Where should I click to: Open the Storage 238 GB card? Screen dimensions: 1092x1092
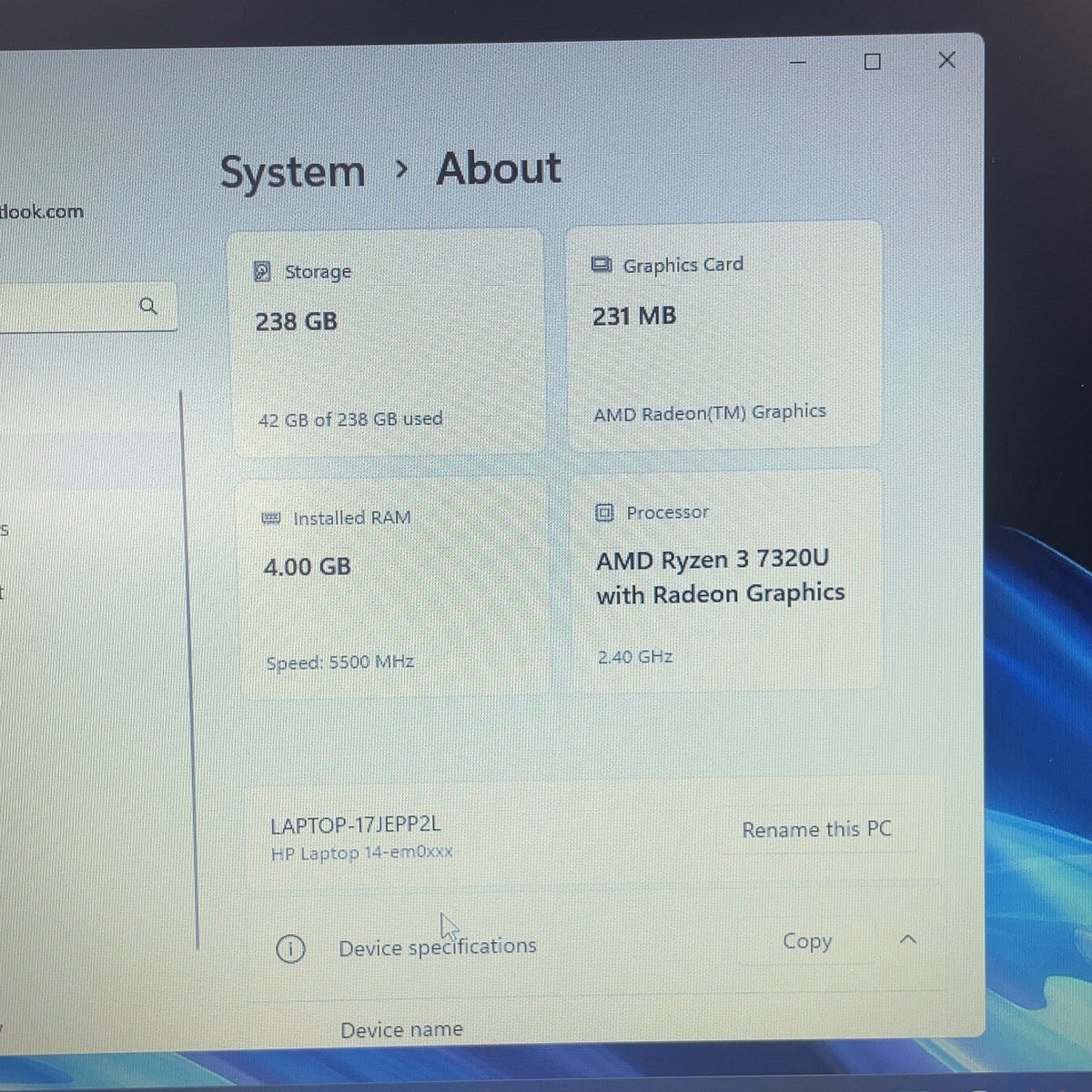pyautogui.click(x=389, y=342)
